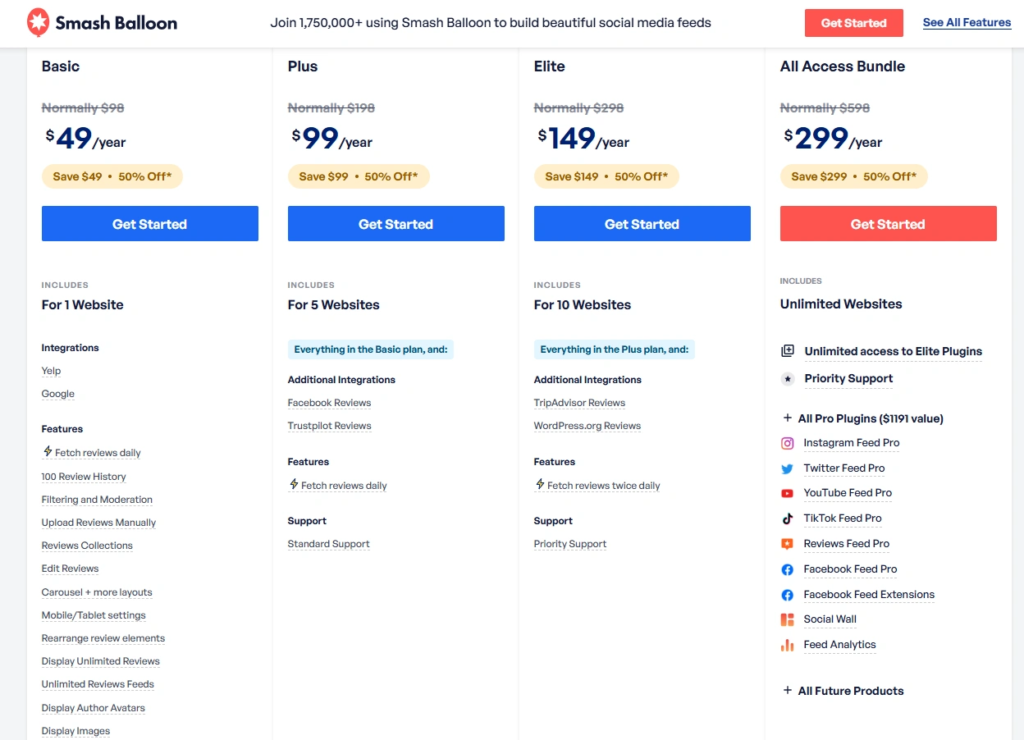The width and height of the screenshot is (1024, 740).
Task: Click the Smash Balloon logo
Action: (100, 22)
